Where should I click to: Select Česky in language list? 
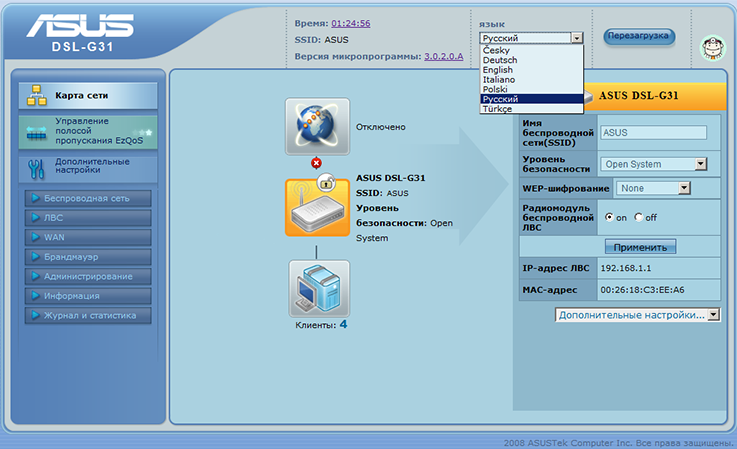click(532, 50)
